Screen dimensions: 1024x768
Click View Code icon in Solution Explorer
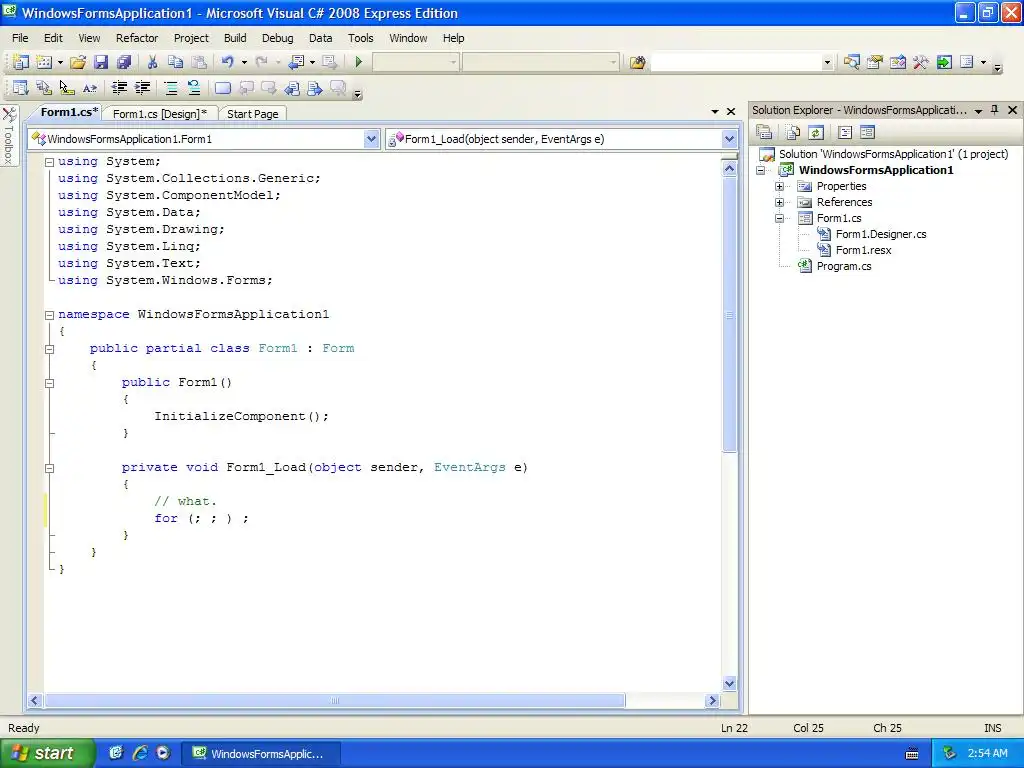click(844, 133)
